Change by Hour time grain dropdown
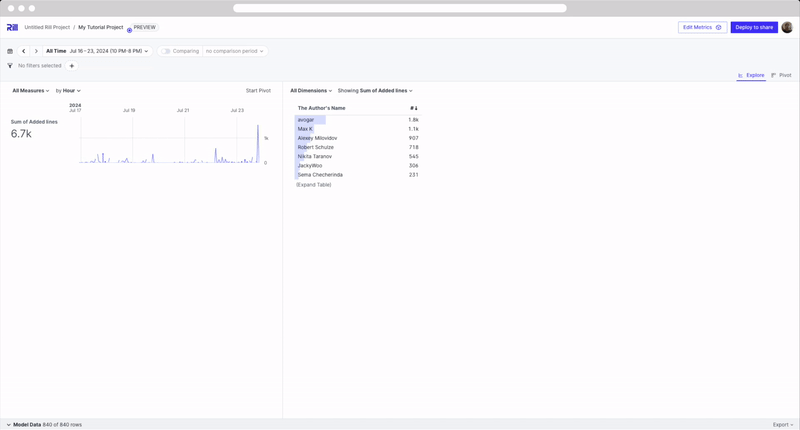Screen dimensions: 800x430 pos(68,91)
